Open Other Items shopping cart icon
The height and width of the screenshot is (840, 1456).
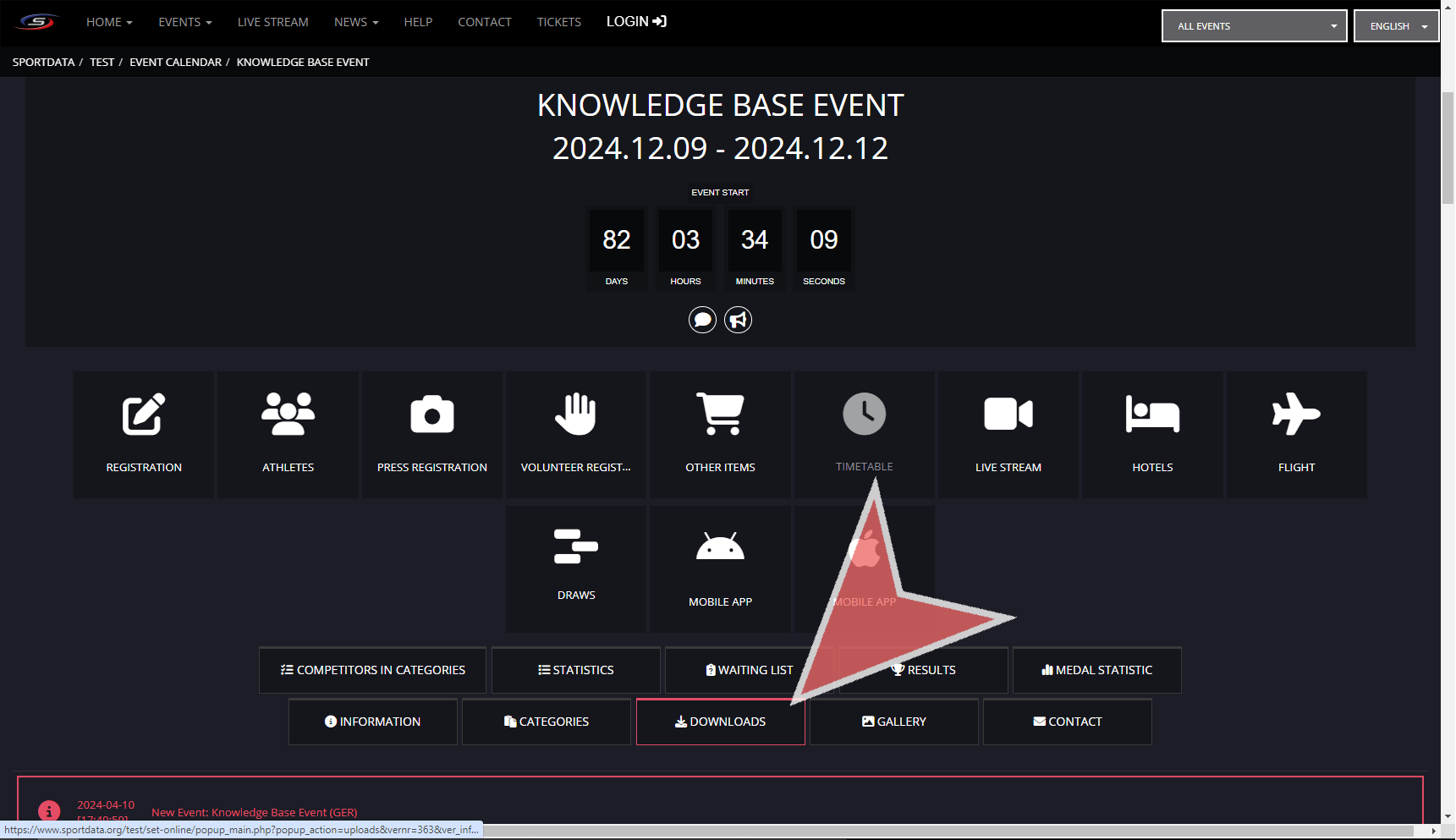(x=720, y=415)
